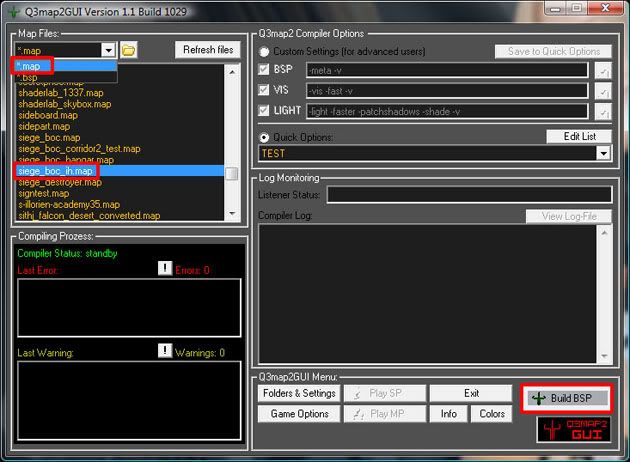Image resolution: width=630 pixels, height=462 pixels.
Task: Click the Play SP button
Action: [385, 393]
